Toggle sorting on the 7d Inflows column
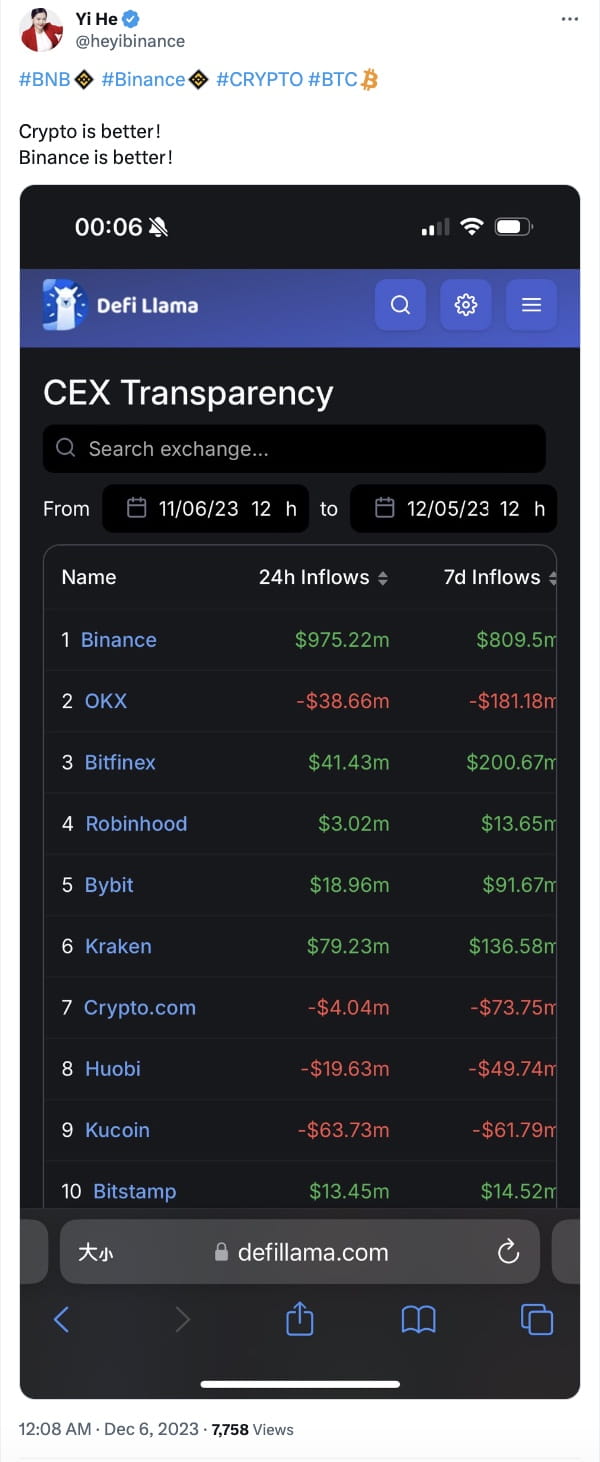The width and height of the screenshot is (600, 1462). pos(553,577)
